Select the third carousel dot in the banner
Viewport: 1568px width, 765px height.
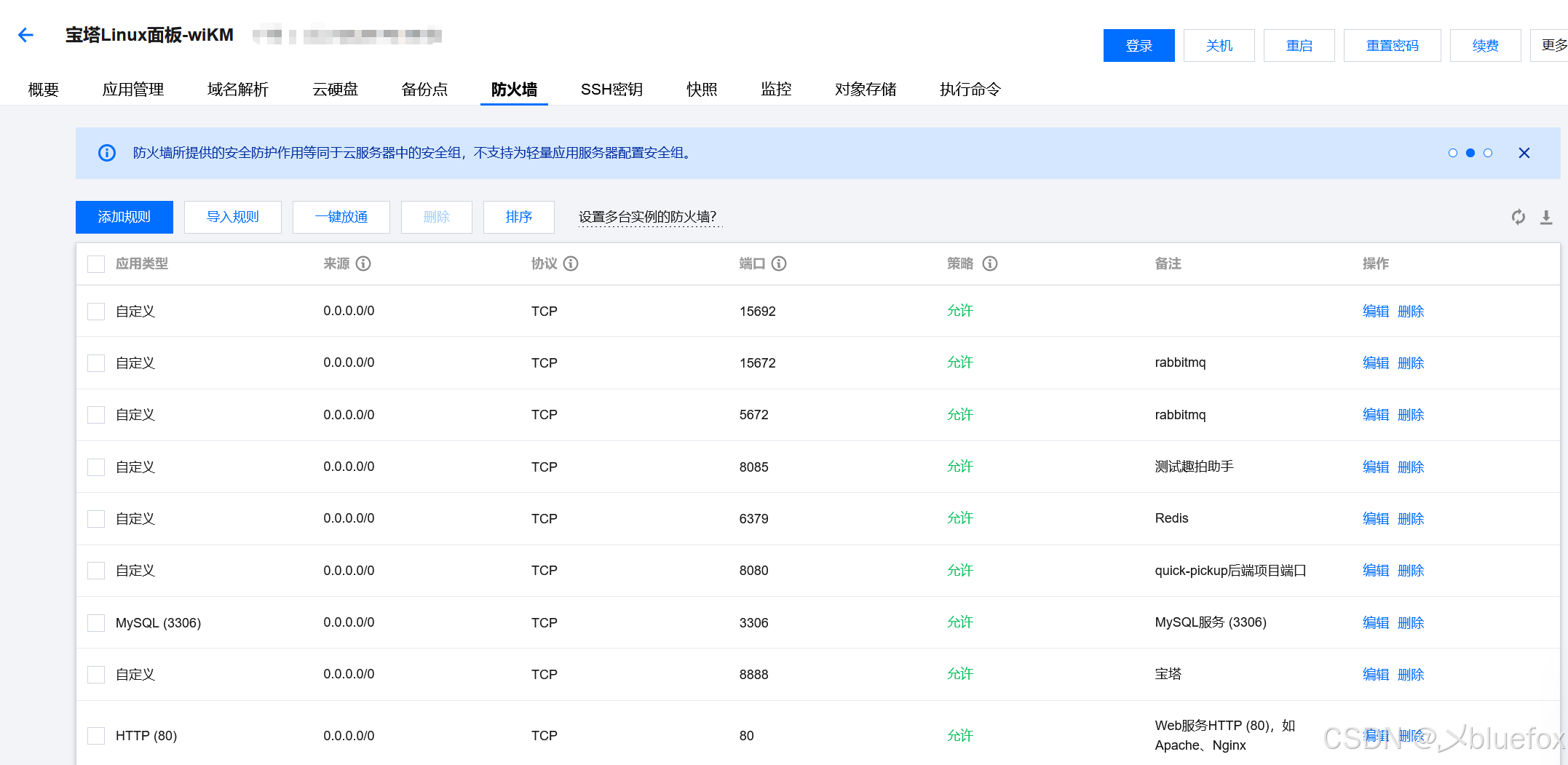click(x=1488, y=153)
